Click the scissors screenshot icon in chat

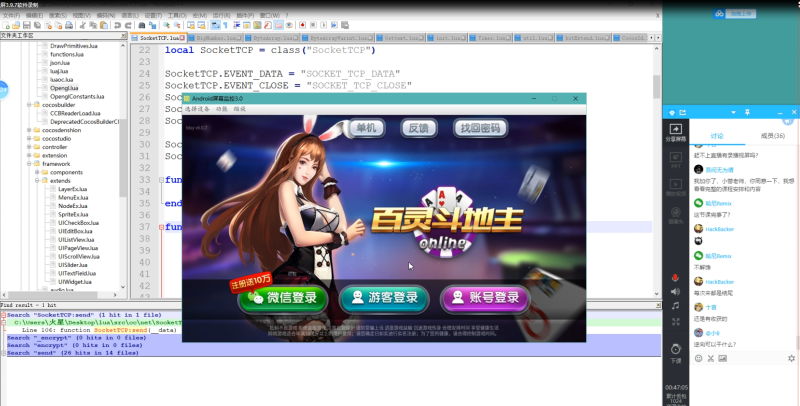coord(711,359)
